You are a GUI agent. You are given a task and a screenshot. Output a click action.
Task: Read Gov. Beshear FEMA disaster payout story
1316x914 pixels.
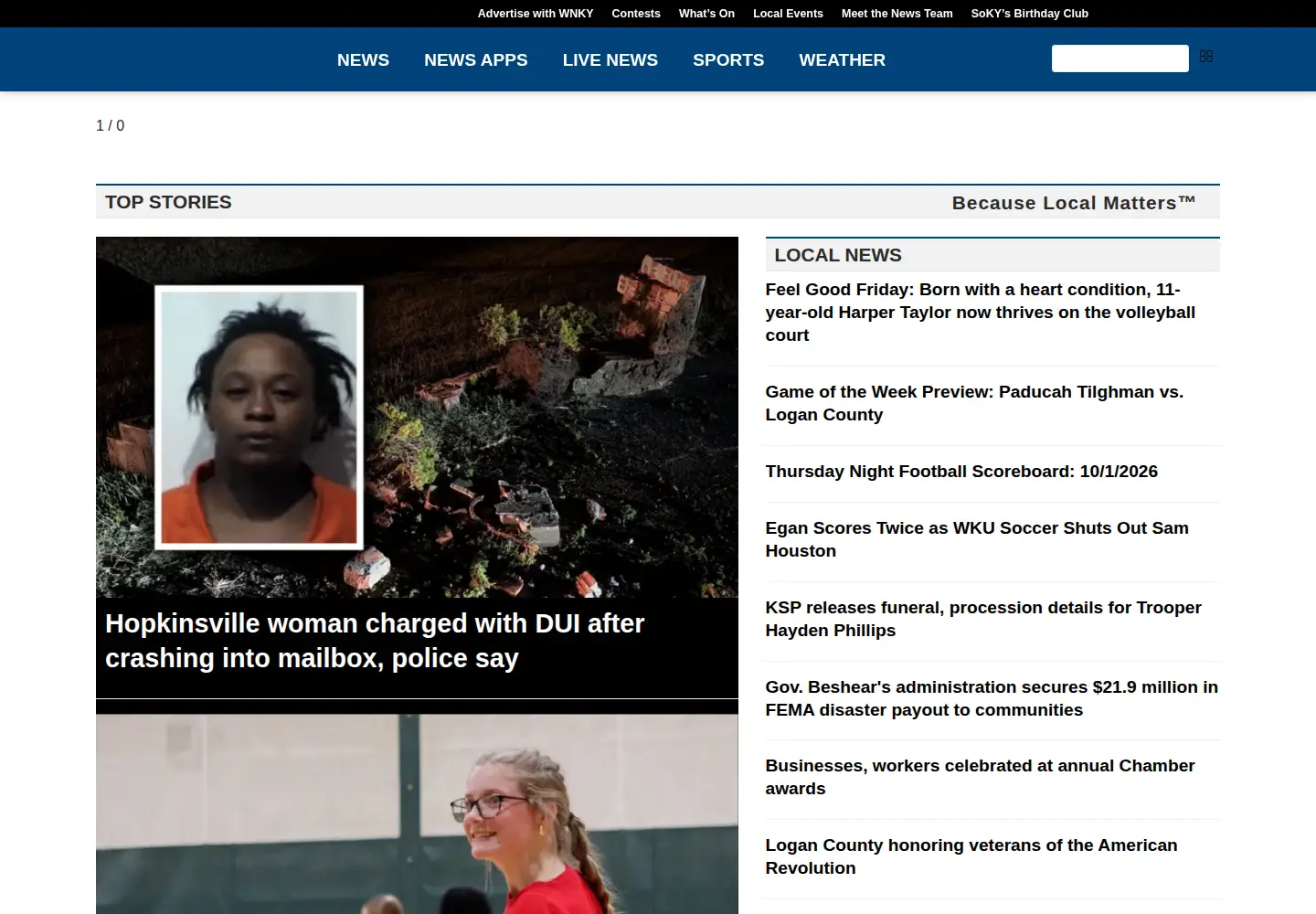point(992,698)
